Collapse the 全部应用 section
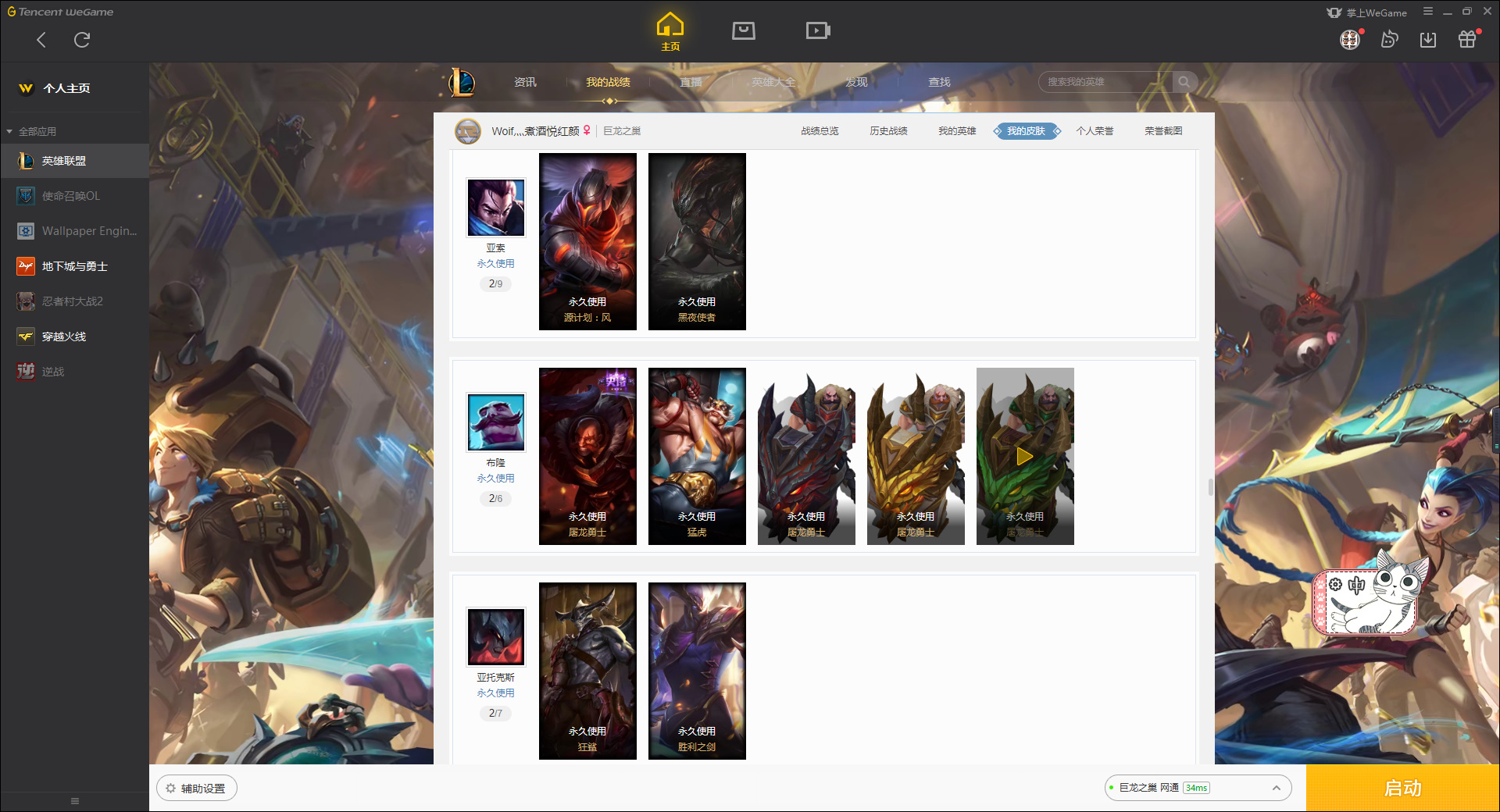The height and width of the screenshot is (812, 1500). coord(9,131)
